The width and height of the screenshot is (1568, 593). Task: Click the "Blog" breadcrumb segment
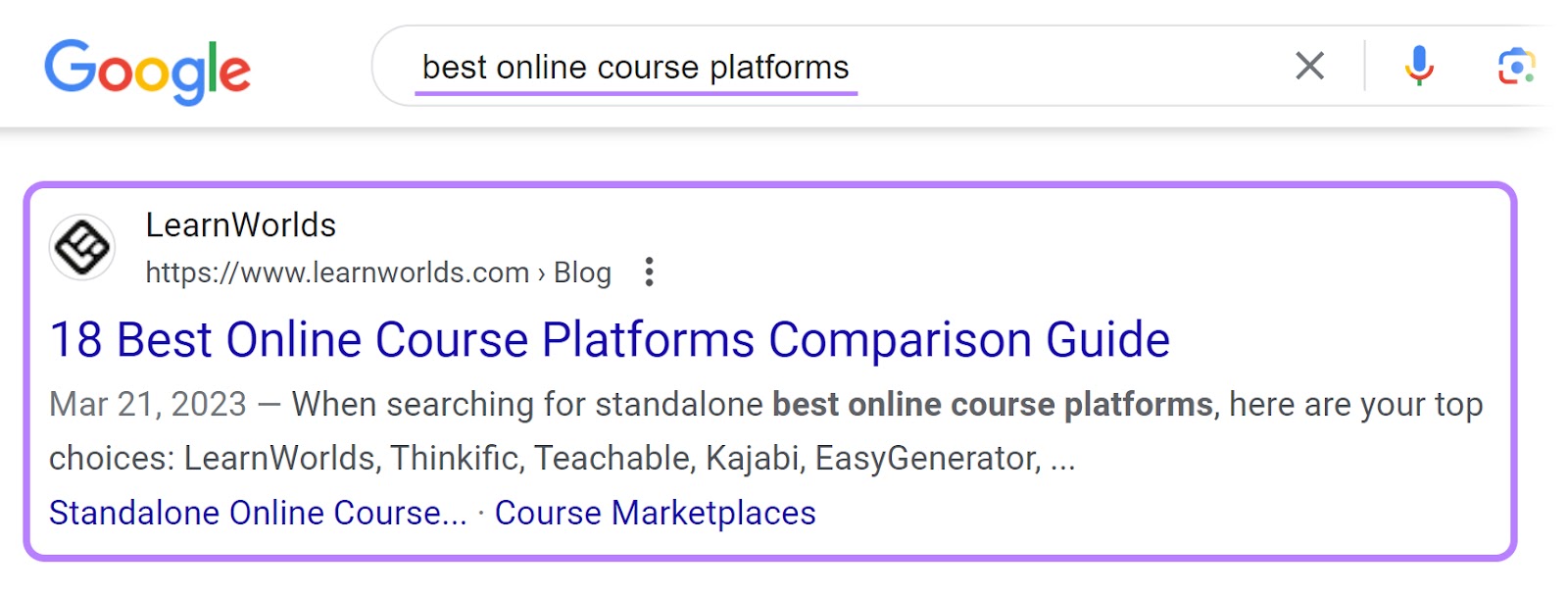tap(584, 272)
